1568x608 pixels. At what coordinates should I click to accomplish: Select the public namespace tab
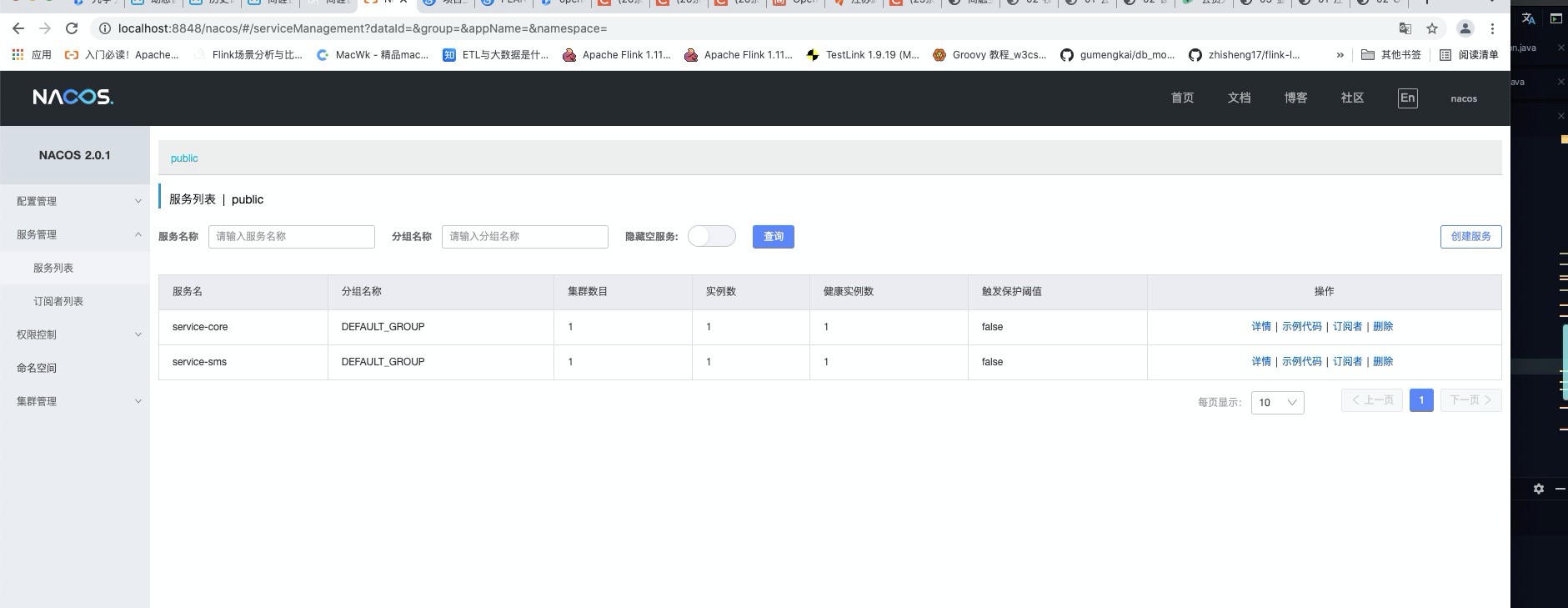184,158
